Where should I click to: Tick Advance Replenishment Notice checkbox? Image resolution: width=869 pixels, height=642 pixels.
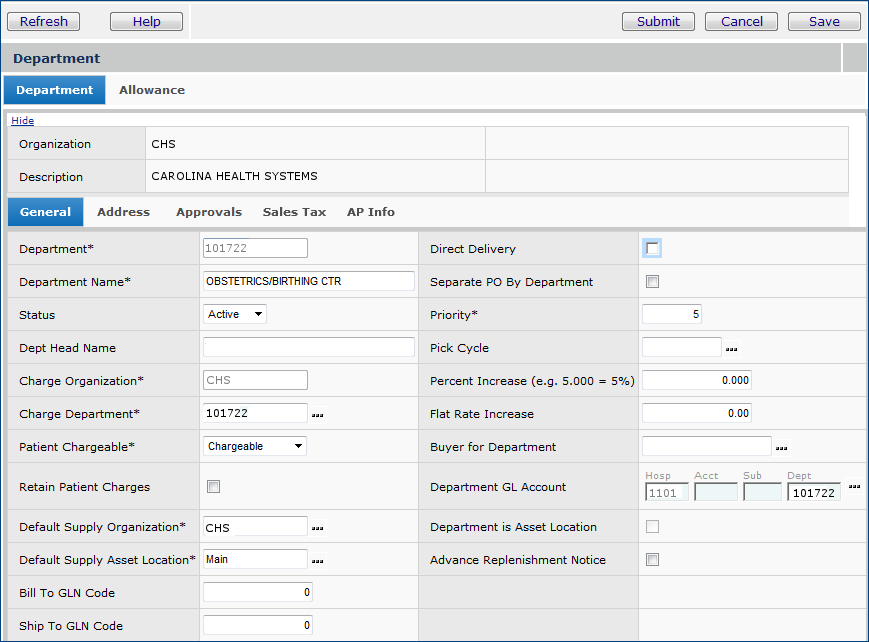[x=653, y=560]
